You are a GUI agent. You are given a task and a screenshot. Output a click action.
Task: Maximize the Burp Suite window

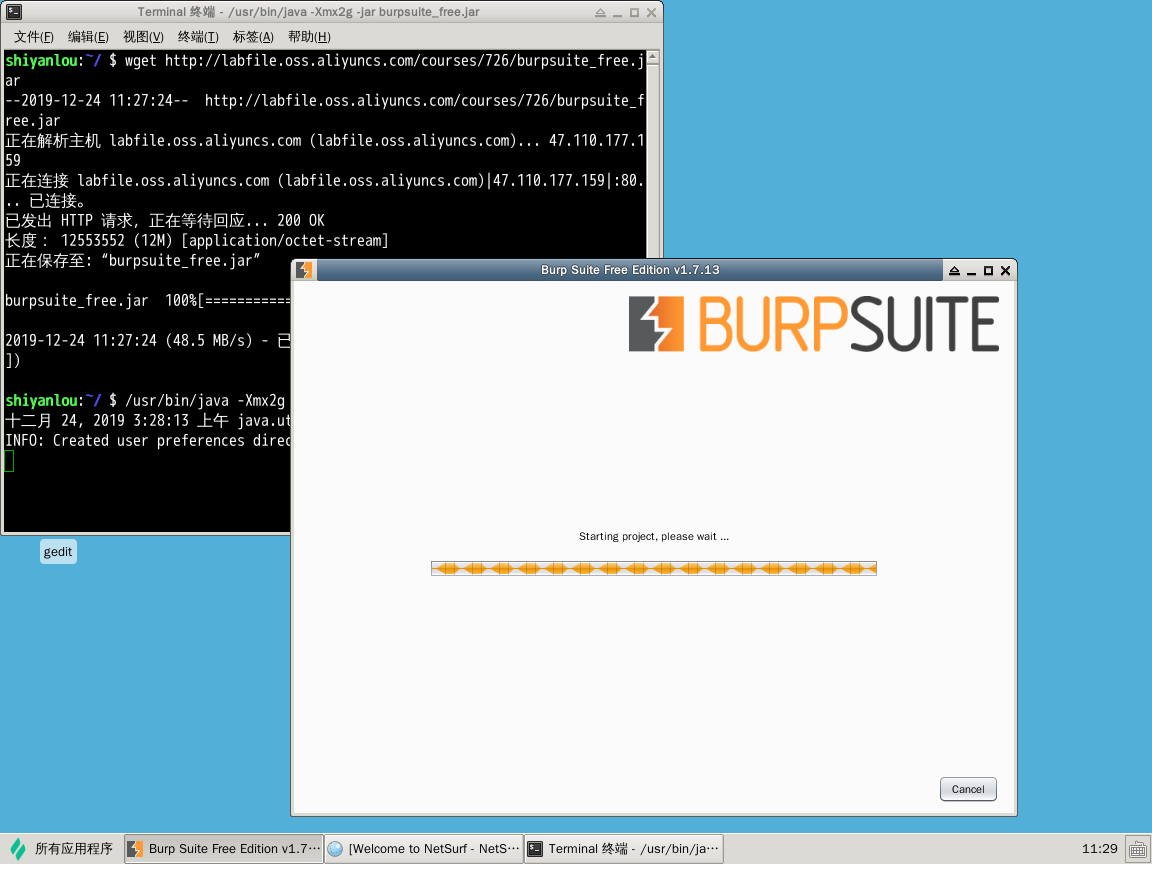(x=988, y=270)
